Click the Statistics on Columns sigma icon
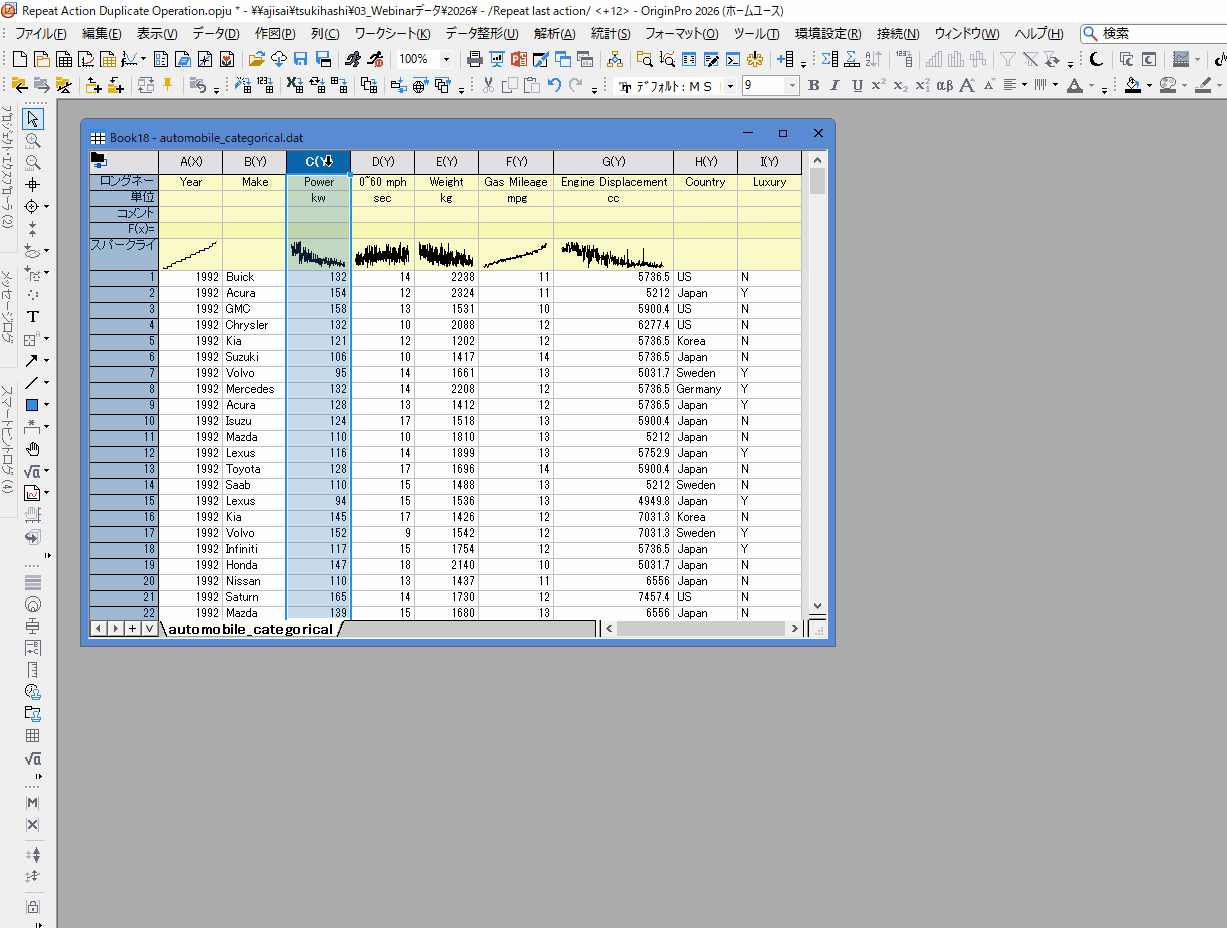 829,59
